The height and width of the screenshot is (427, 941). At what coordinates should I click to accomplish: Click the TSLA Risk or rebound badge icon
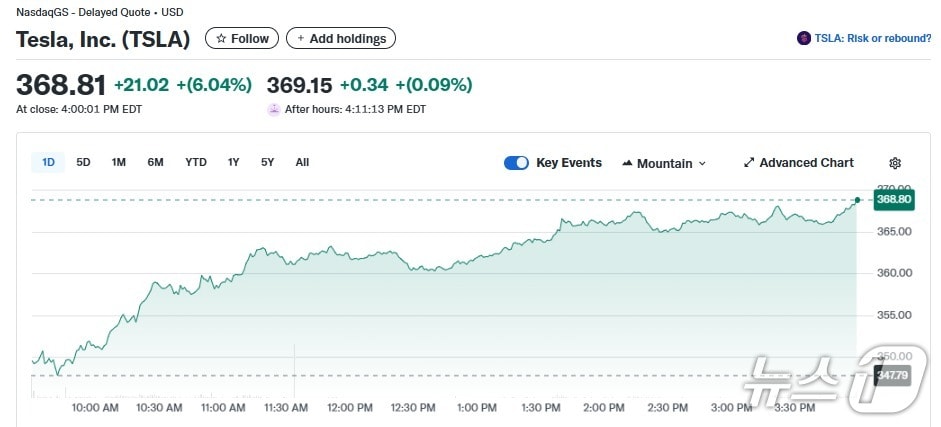tap(804, 38)
